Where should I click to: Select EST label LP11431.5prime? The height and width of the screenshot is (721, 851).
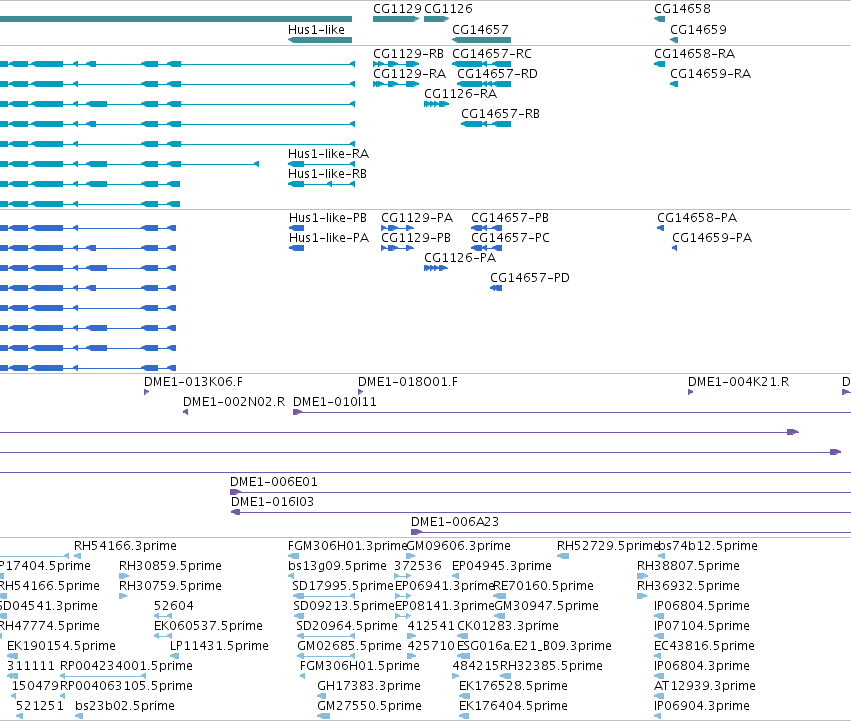pos(219,646)
